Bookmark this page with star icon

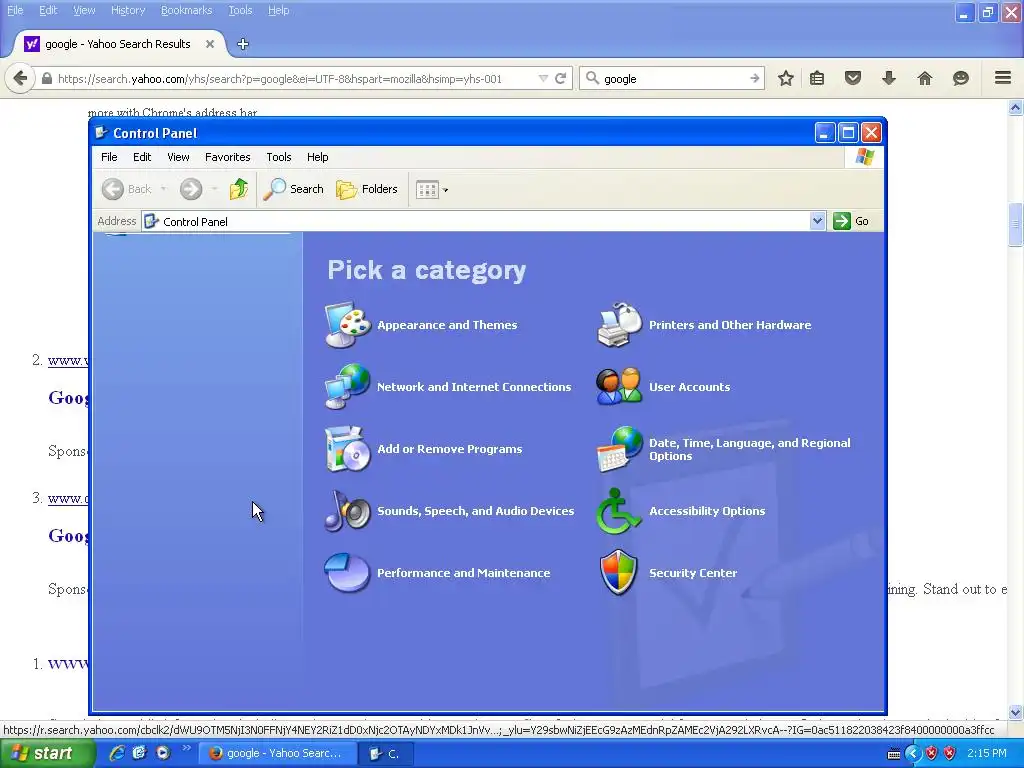click(x=786, y=79)
